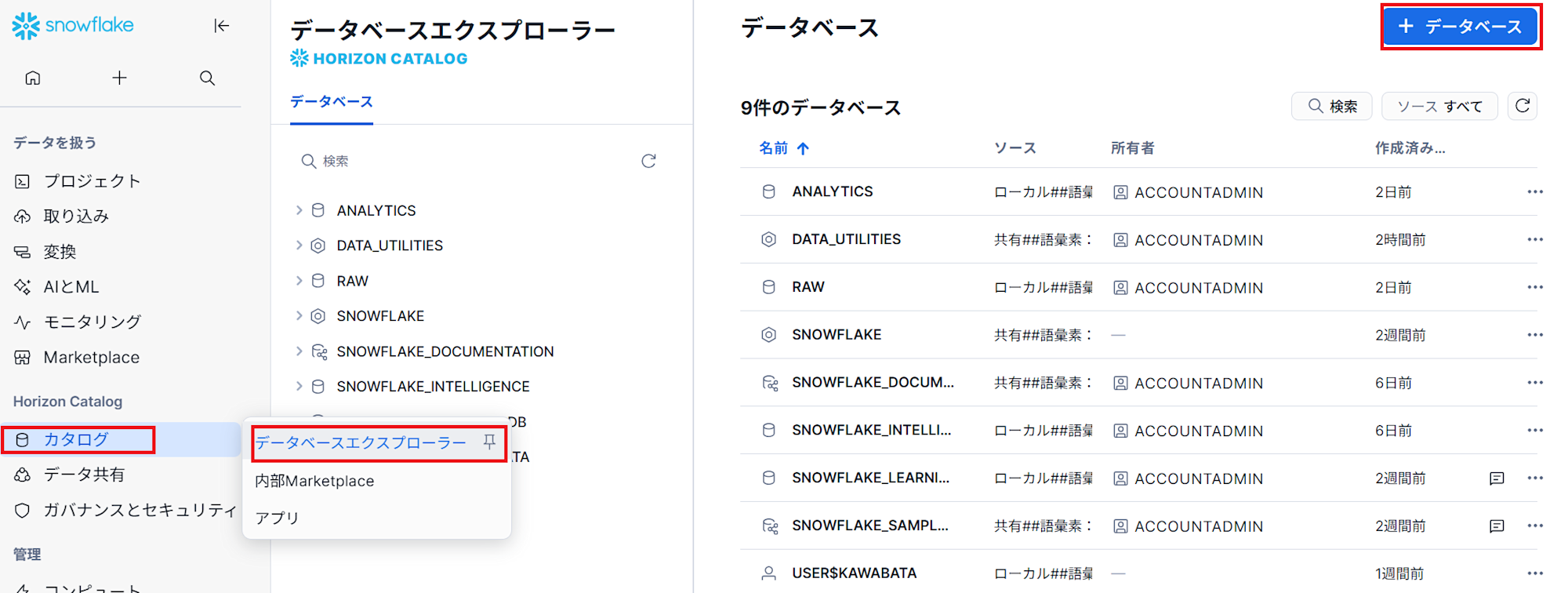Expand the SNOWFLAKE_INTELLIGENCE tree node
1568x593 pixels.
299,387
